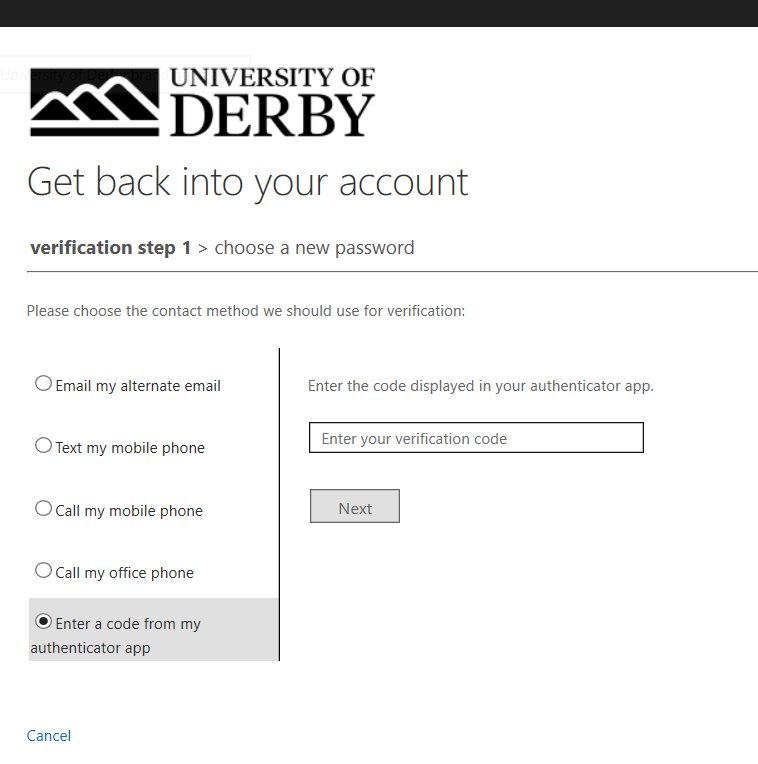758x764 pixels.
Task: Click the Get back into your account heading
Action: [x=247, y=183]
